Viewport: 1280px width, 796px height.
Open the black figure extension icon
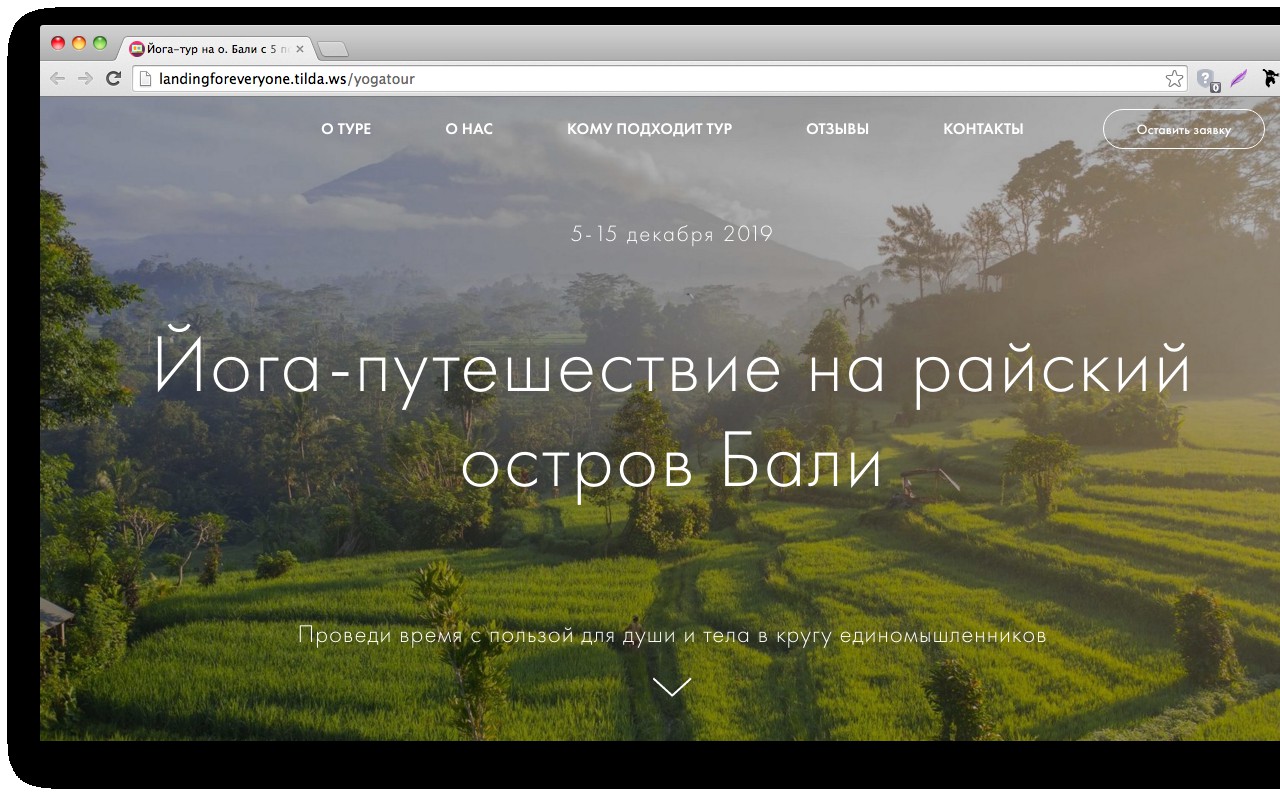point(1270,78)
